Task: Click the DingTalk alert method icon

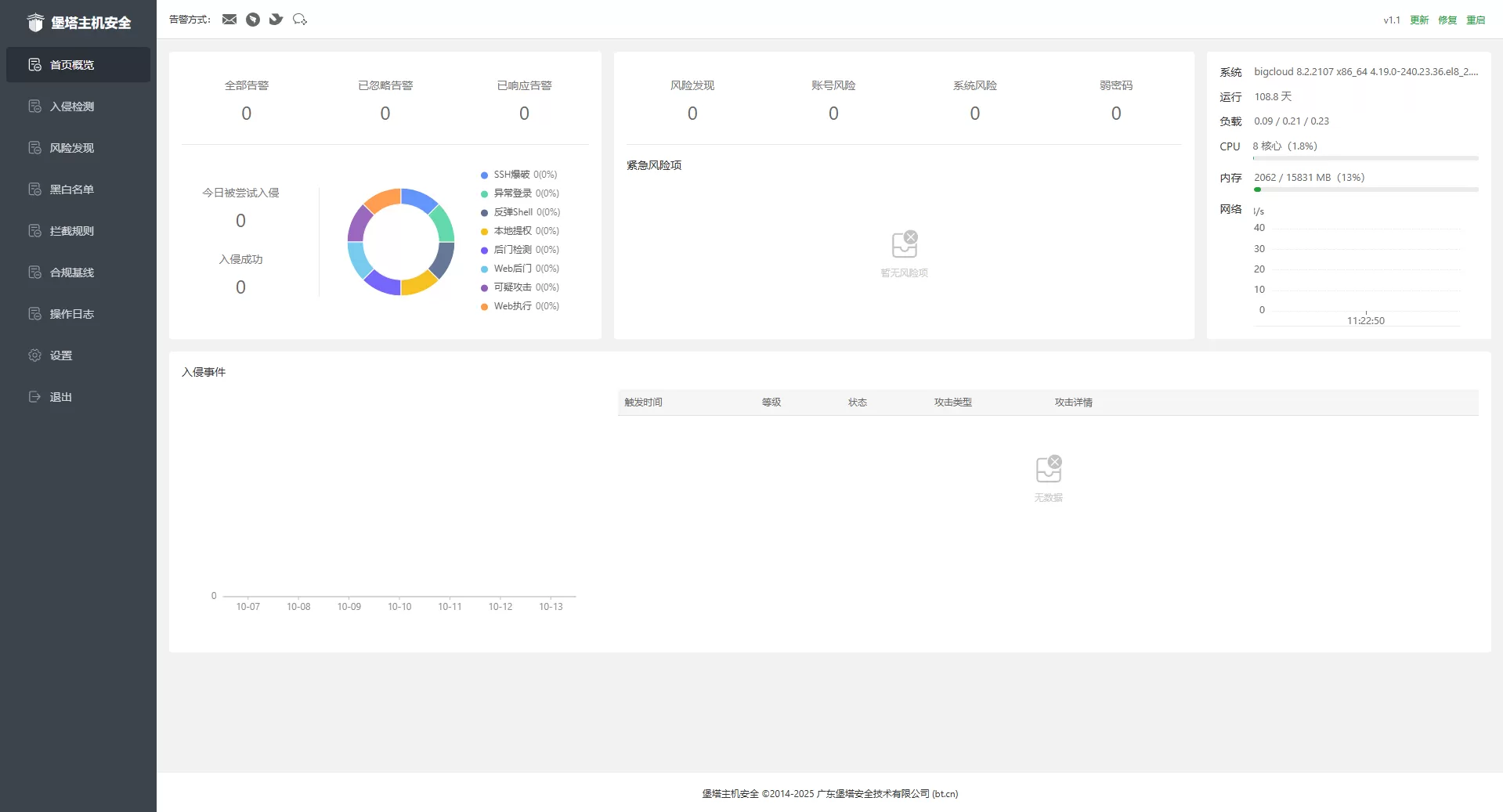Action: coord(252,20)
